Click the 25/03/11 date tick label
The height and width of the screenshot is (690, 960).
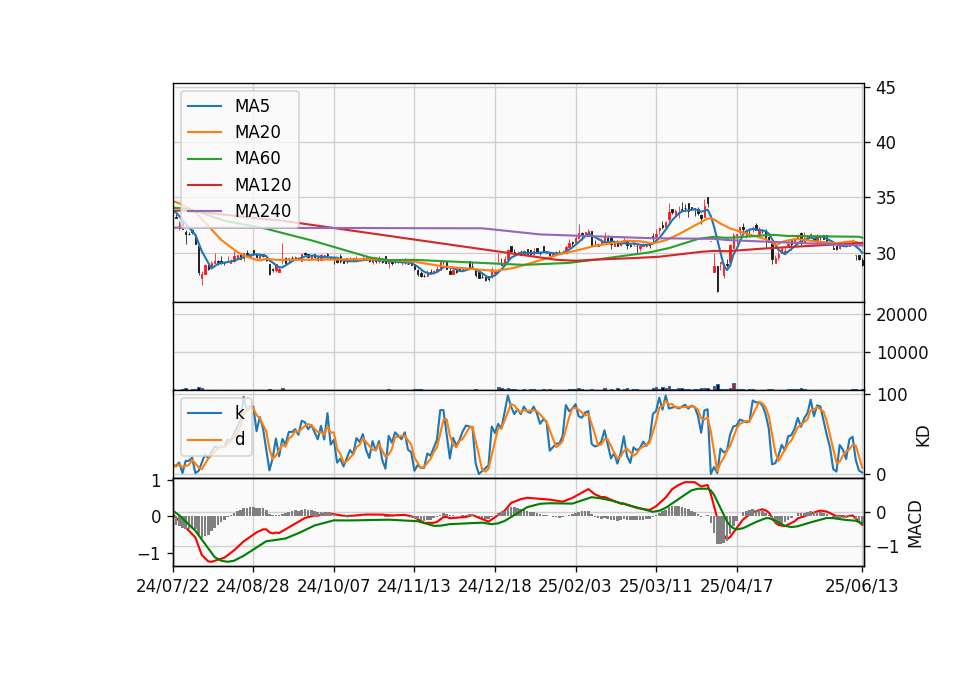[656, 586]
